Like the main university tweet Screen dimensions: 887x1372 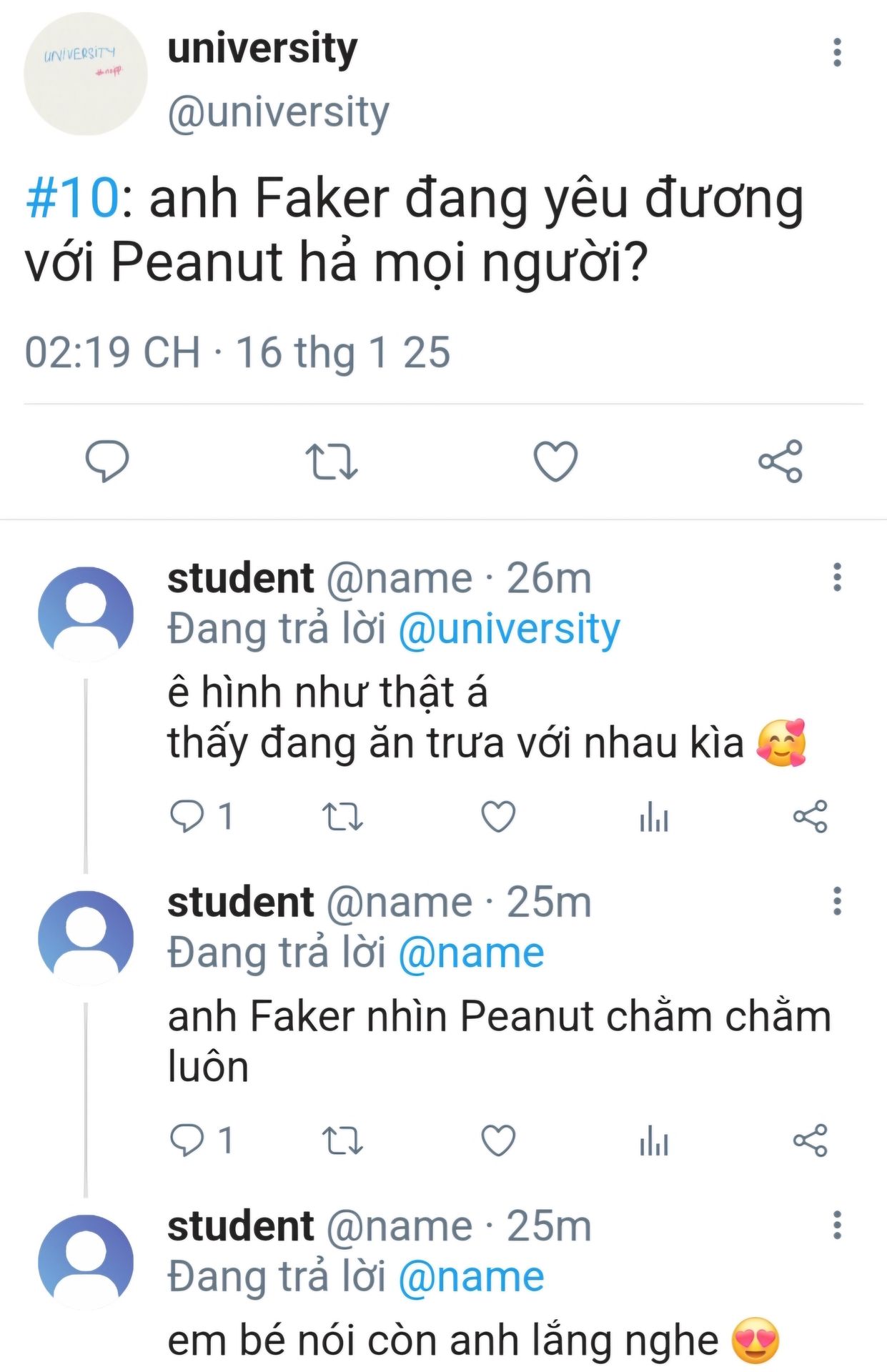tap(555, 461)
